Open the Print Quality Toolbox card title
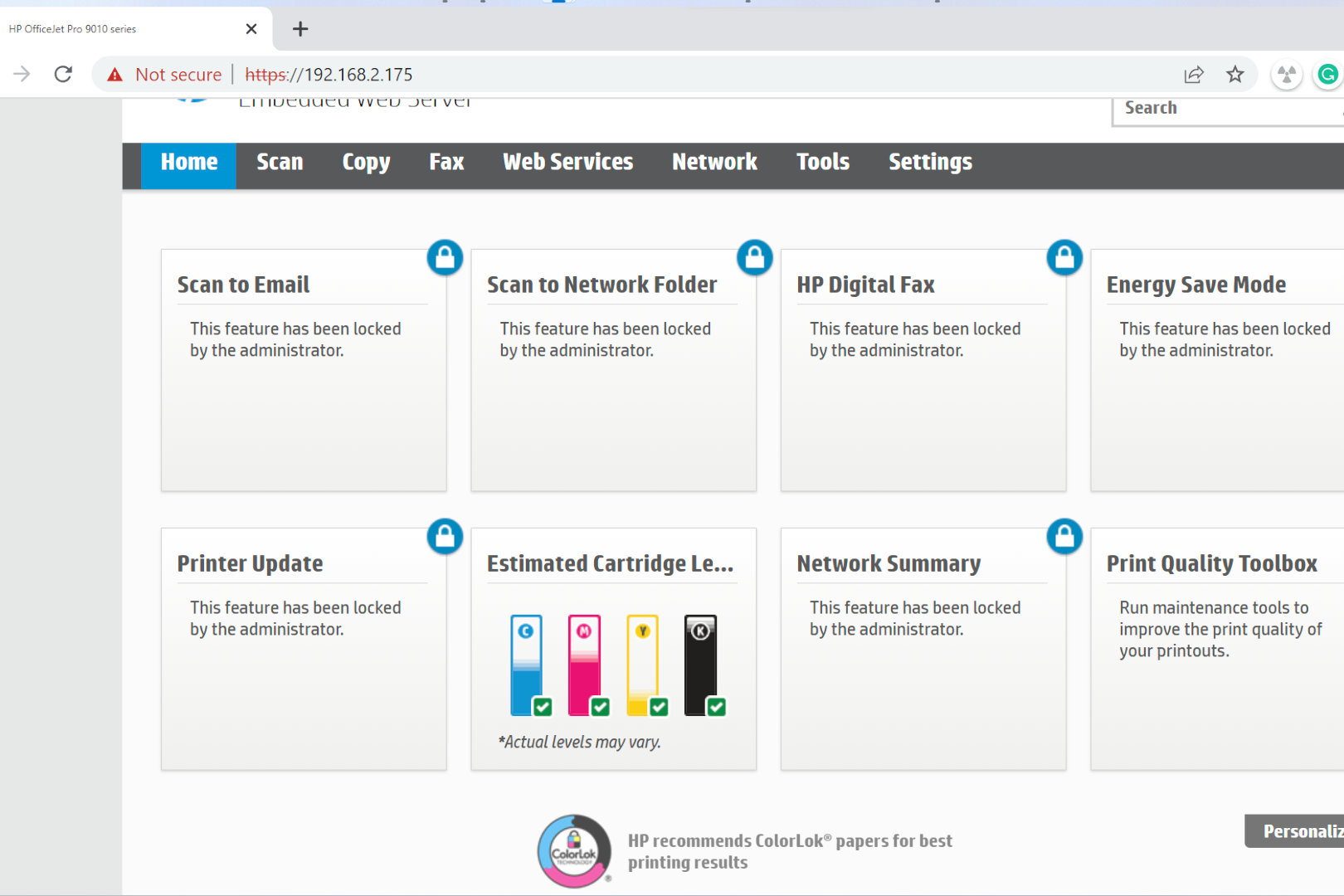Viewport: 1344px width, 896px height. 1211,564
